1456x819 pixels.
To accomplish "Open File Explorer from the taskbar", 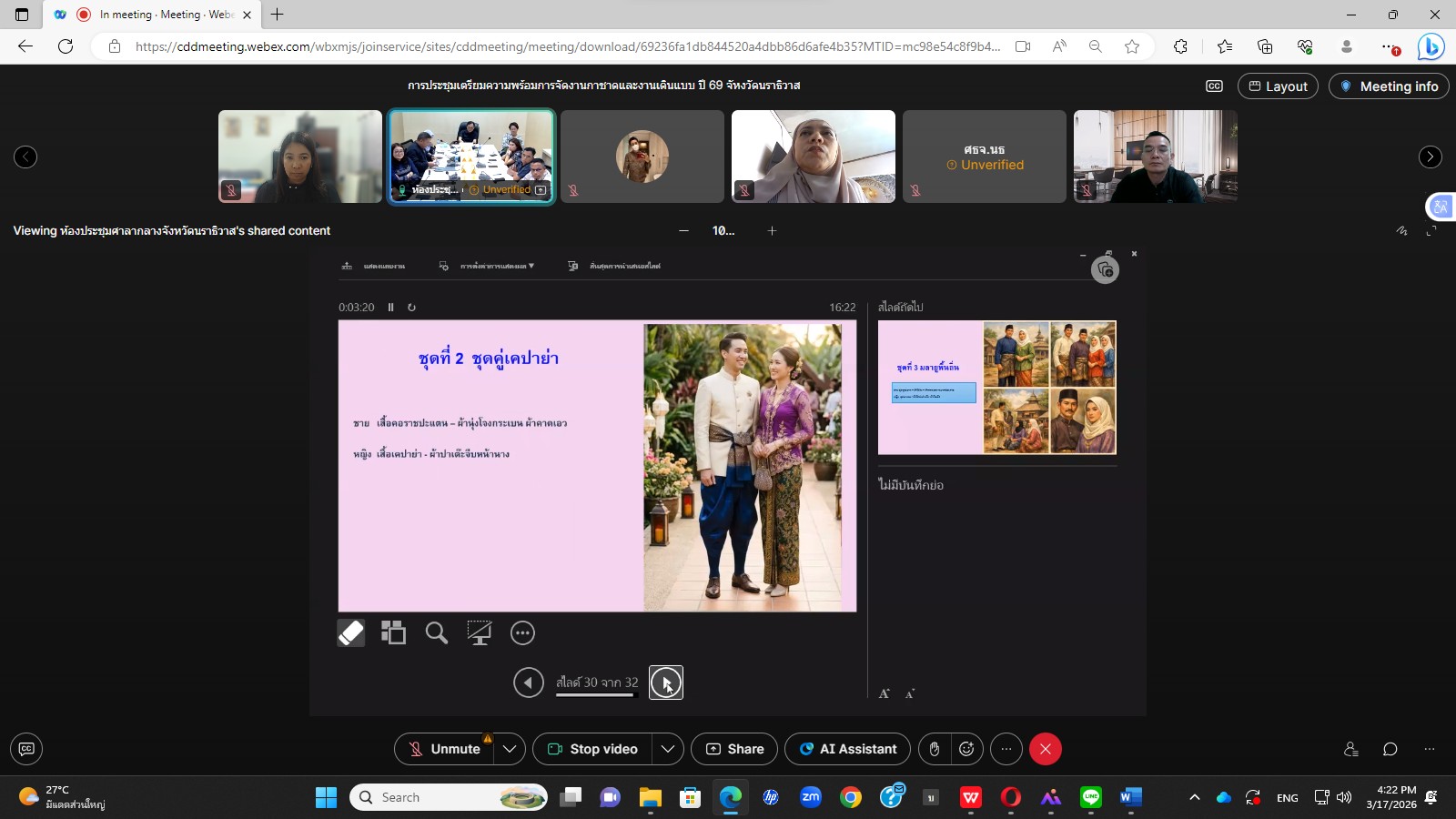I will click(x=650, y=798).
